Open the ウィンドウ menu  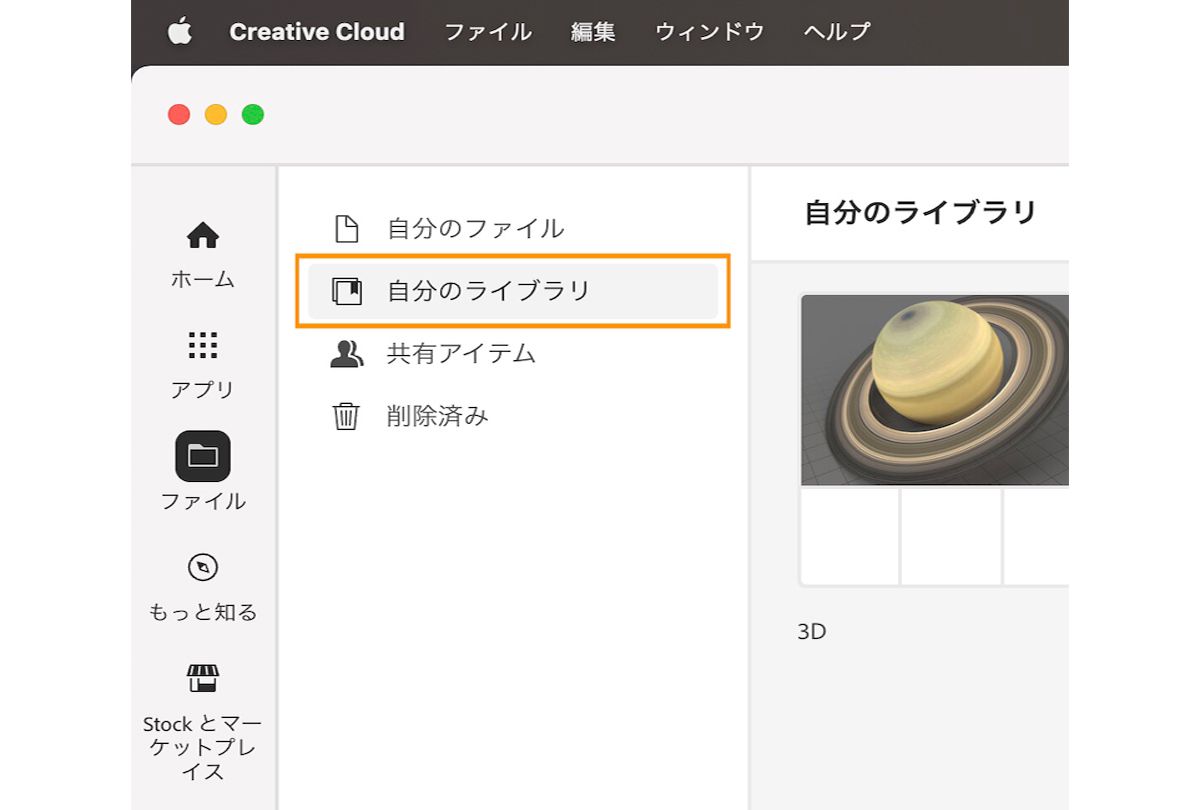pyautogui.click(x=710, y=31)
